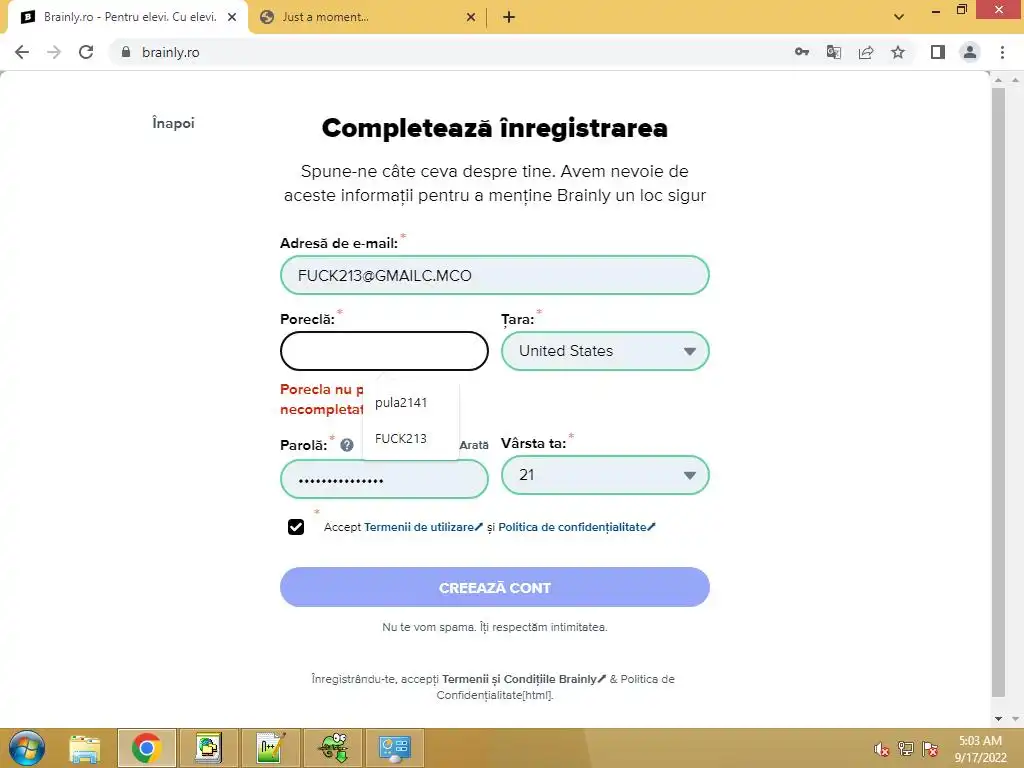Click the page vertical scrollbar

(x=998, y=392)
